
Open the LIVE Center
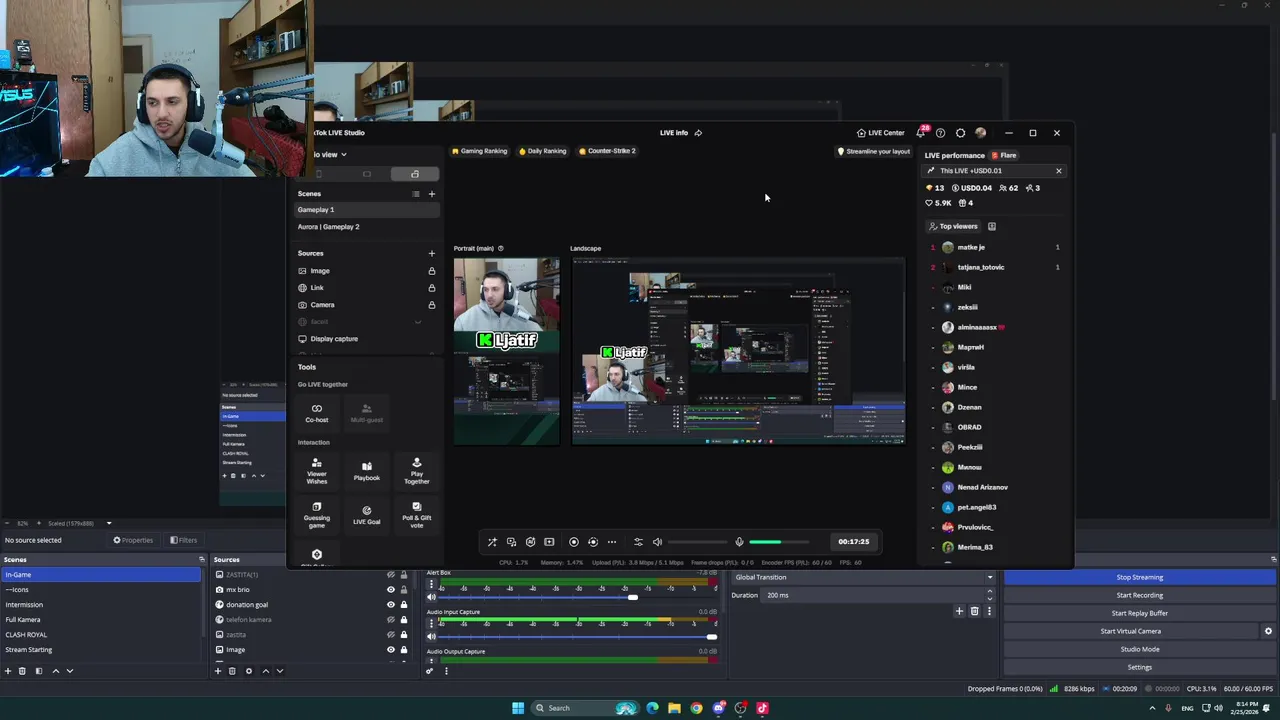pyautogui.click(x=881, y=133)
